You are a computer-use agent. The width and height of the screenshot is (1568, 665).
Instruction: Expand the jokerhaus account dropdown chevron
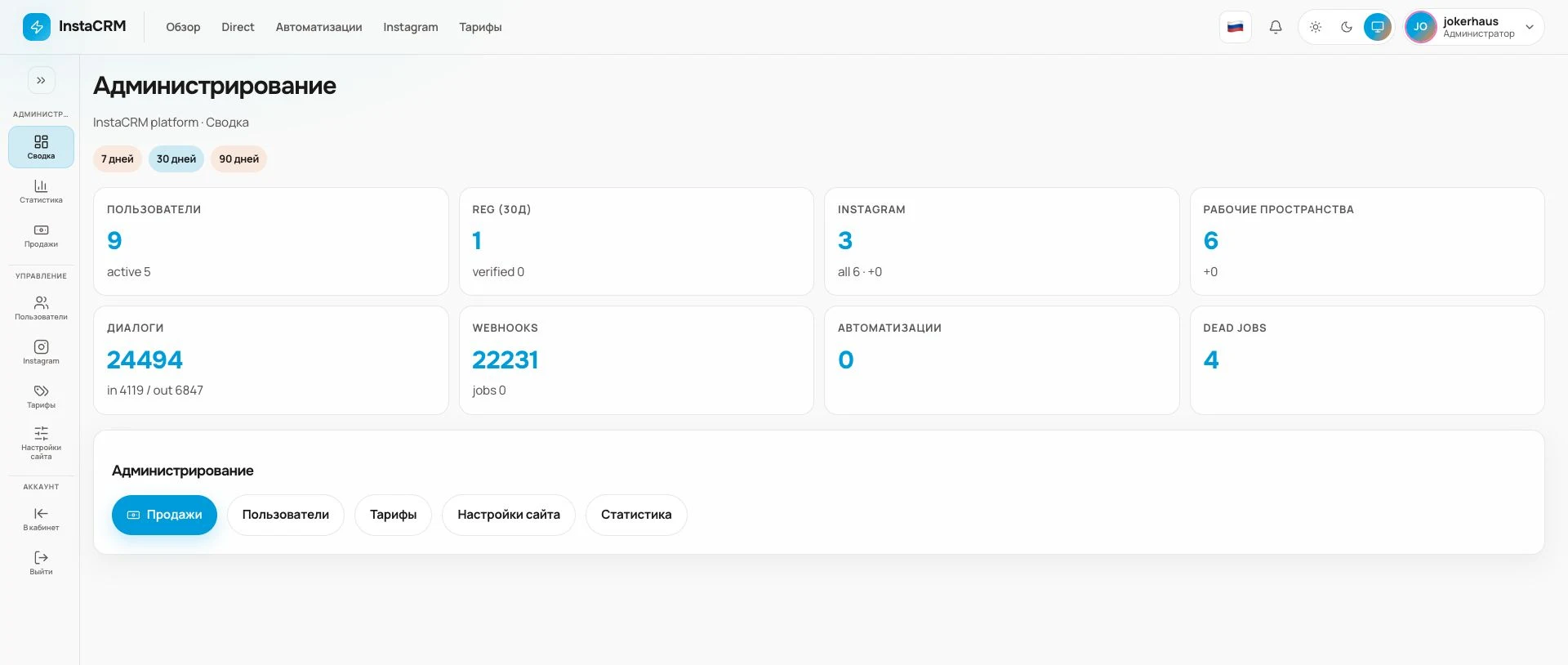tap(1530, 27)
